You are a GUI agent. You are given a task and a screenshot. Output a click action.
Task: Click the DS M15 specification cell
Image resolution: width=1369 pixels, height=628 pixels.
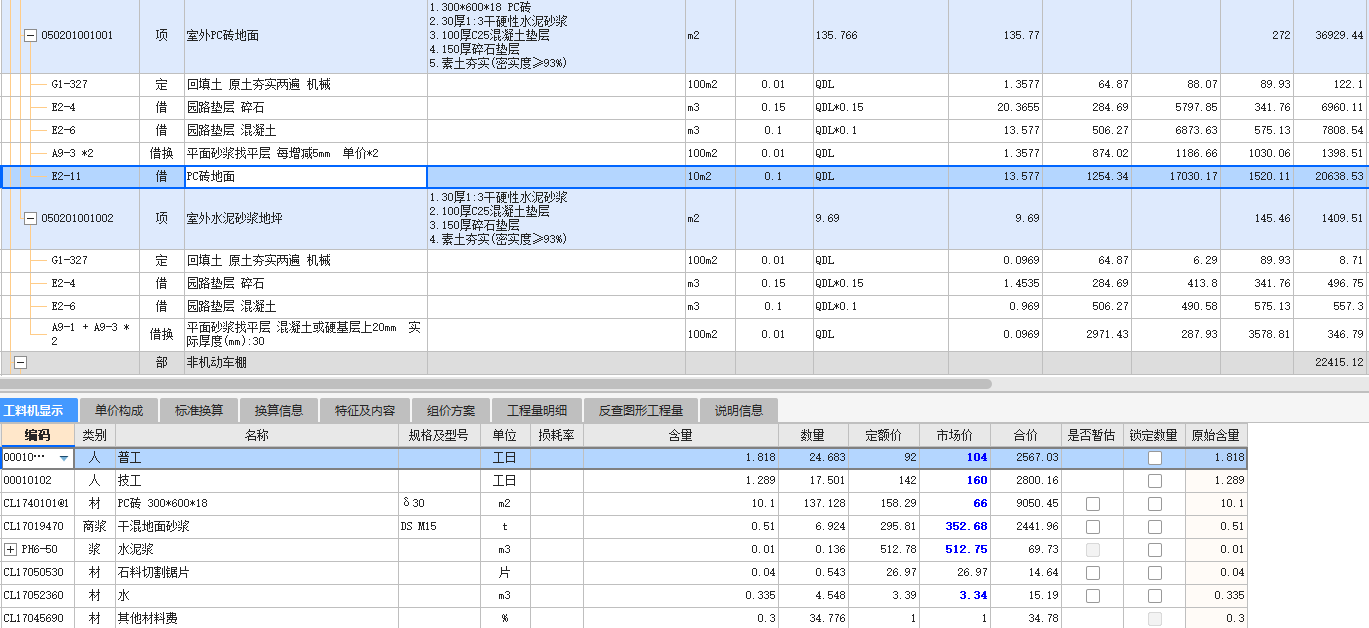coord(439,526)
